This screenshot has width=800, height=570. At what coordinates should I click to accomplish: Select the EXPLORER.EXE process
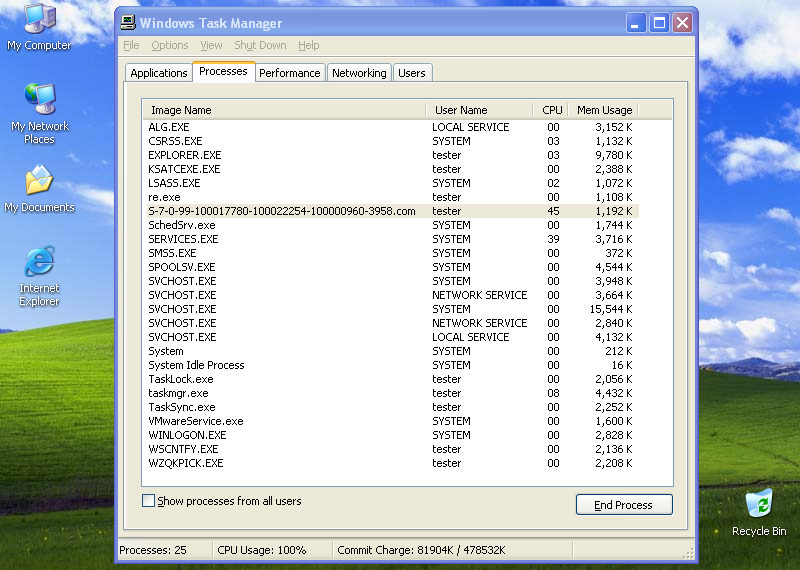(392, 155)
